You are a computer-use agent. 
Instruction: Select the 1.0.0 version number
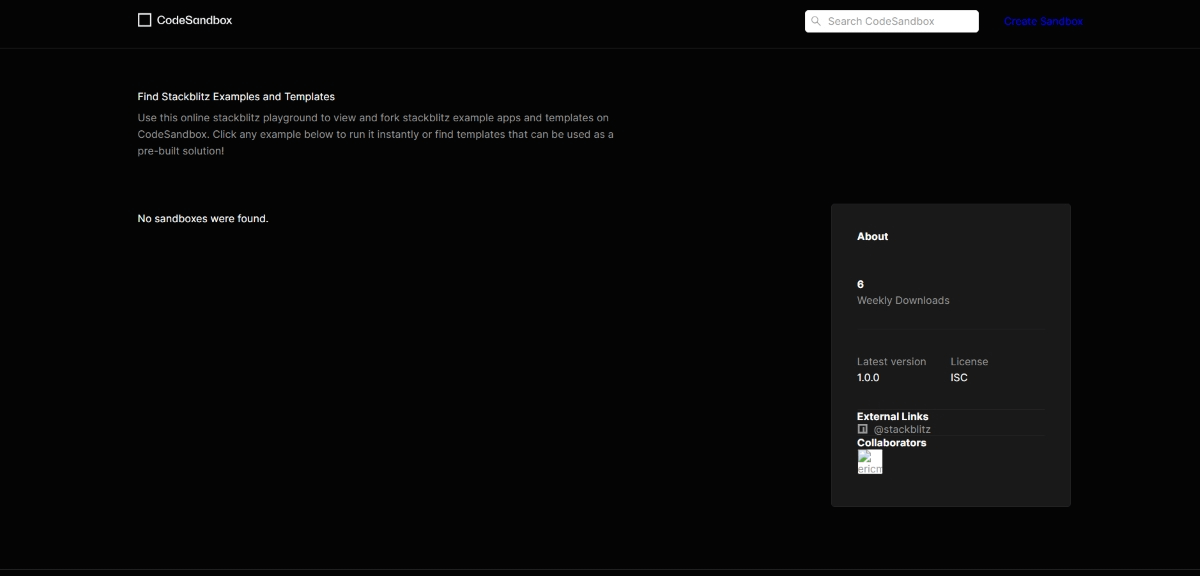(868, 378)
